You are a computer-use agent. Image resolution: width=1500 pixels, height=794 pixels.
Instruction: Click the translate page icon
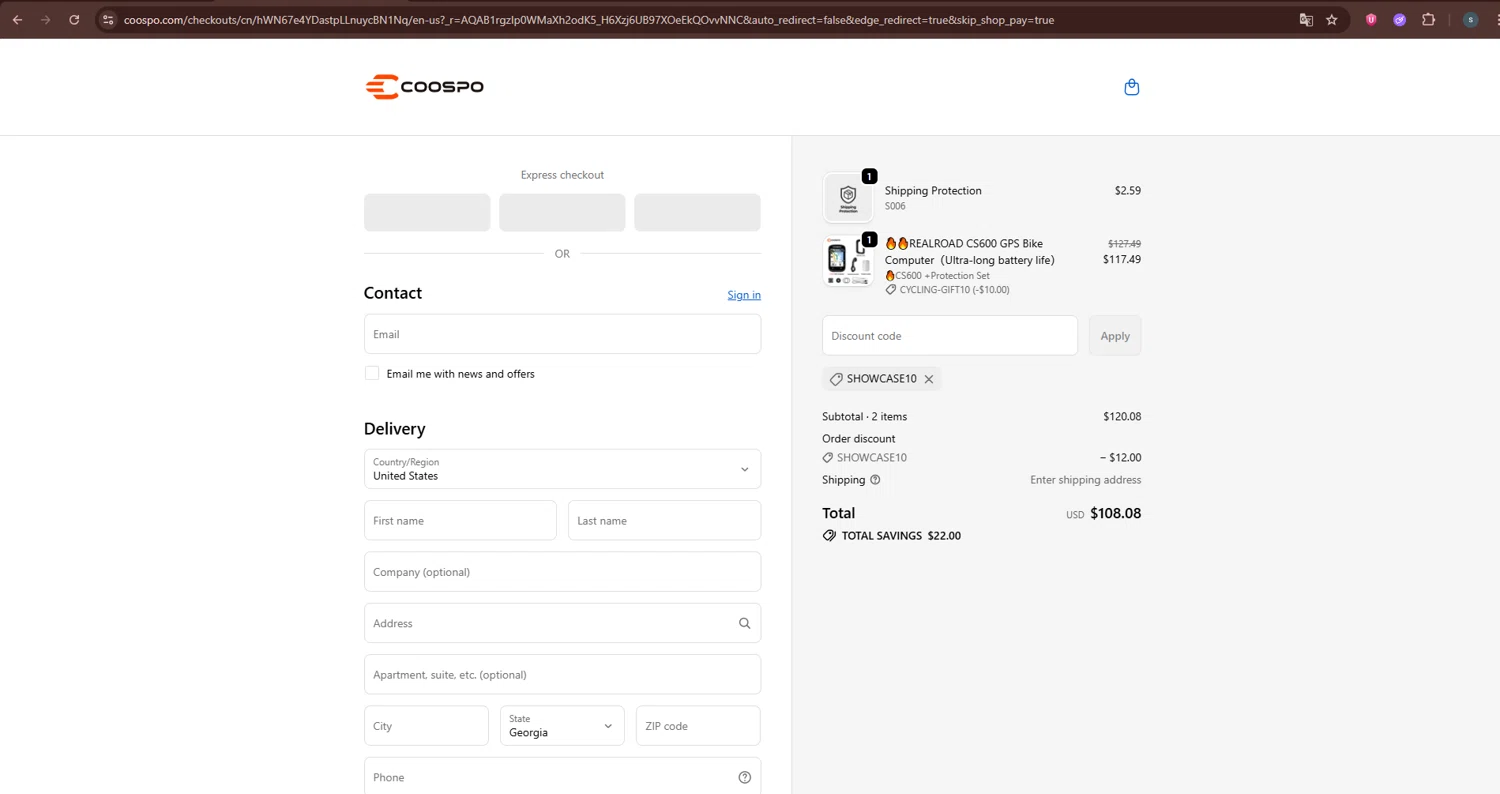click(1306, 19)
